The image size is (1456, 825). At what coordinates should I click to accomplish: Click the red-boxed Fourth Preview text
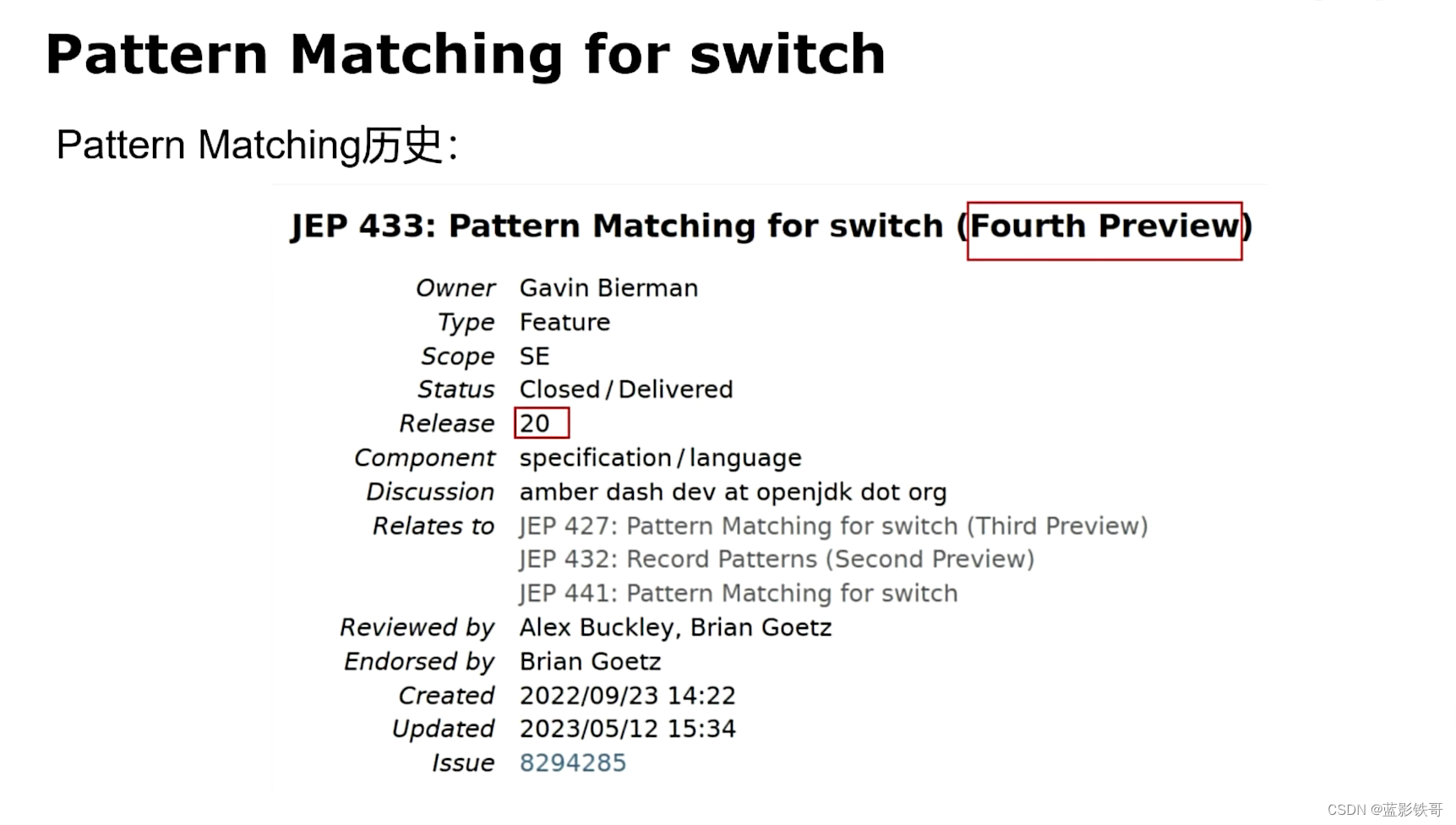1104,227
